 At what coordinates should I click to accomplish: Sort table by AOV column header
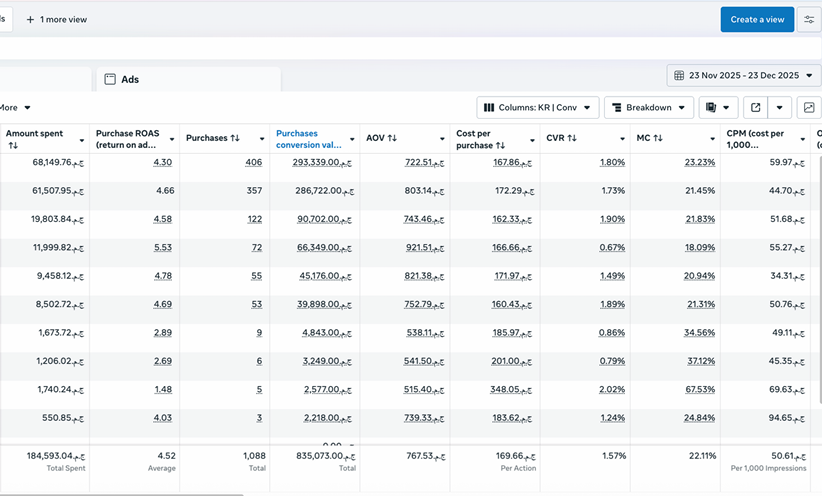[x=382, y=139]
